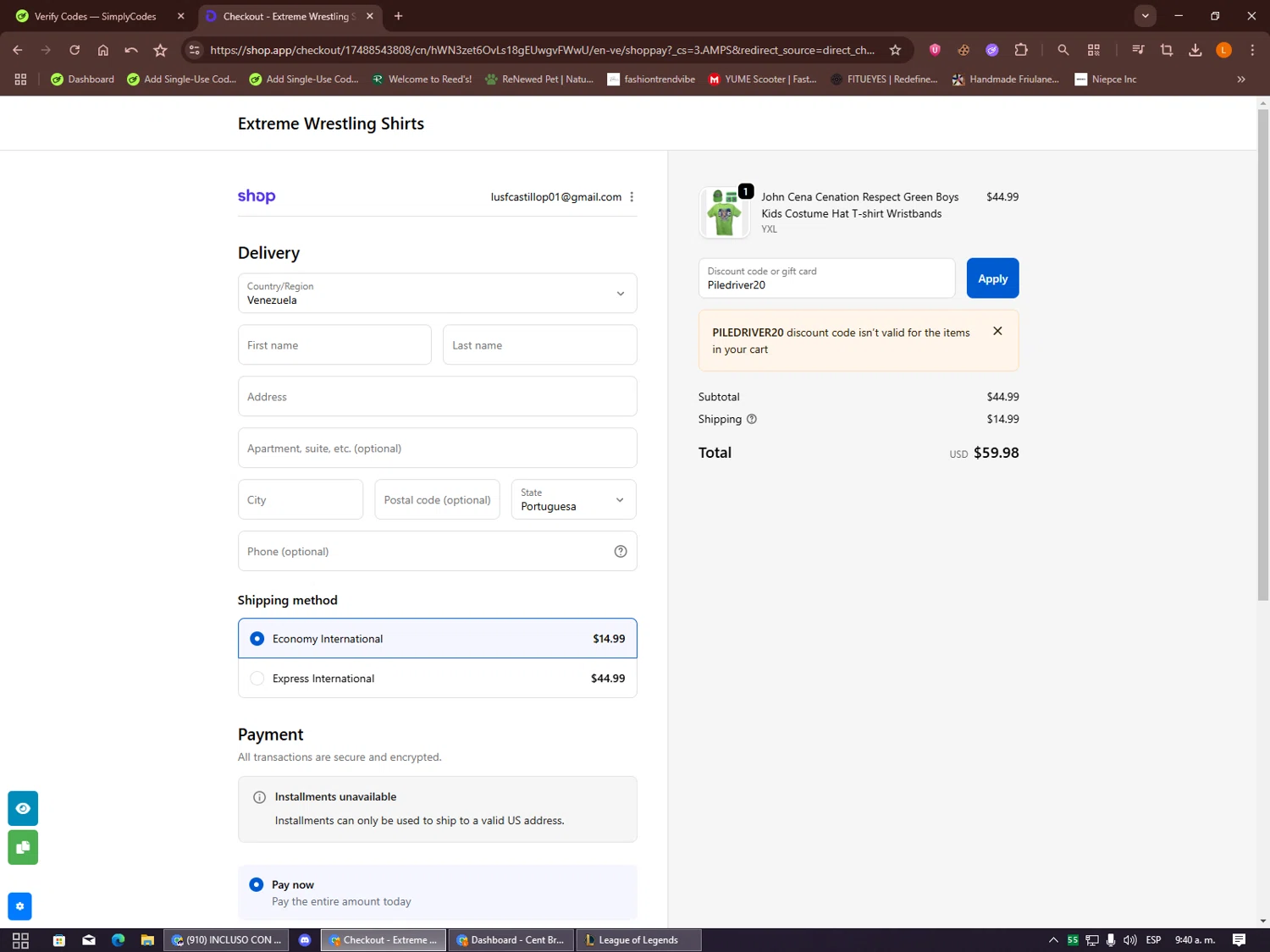Open the Discord taskbar icon
1270x952 pixels.
[305, 940]
